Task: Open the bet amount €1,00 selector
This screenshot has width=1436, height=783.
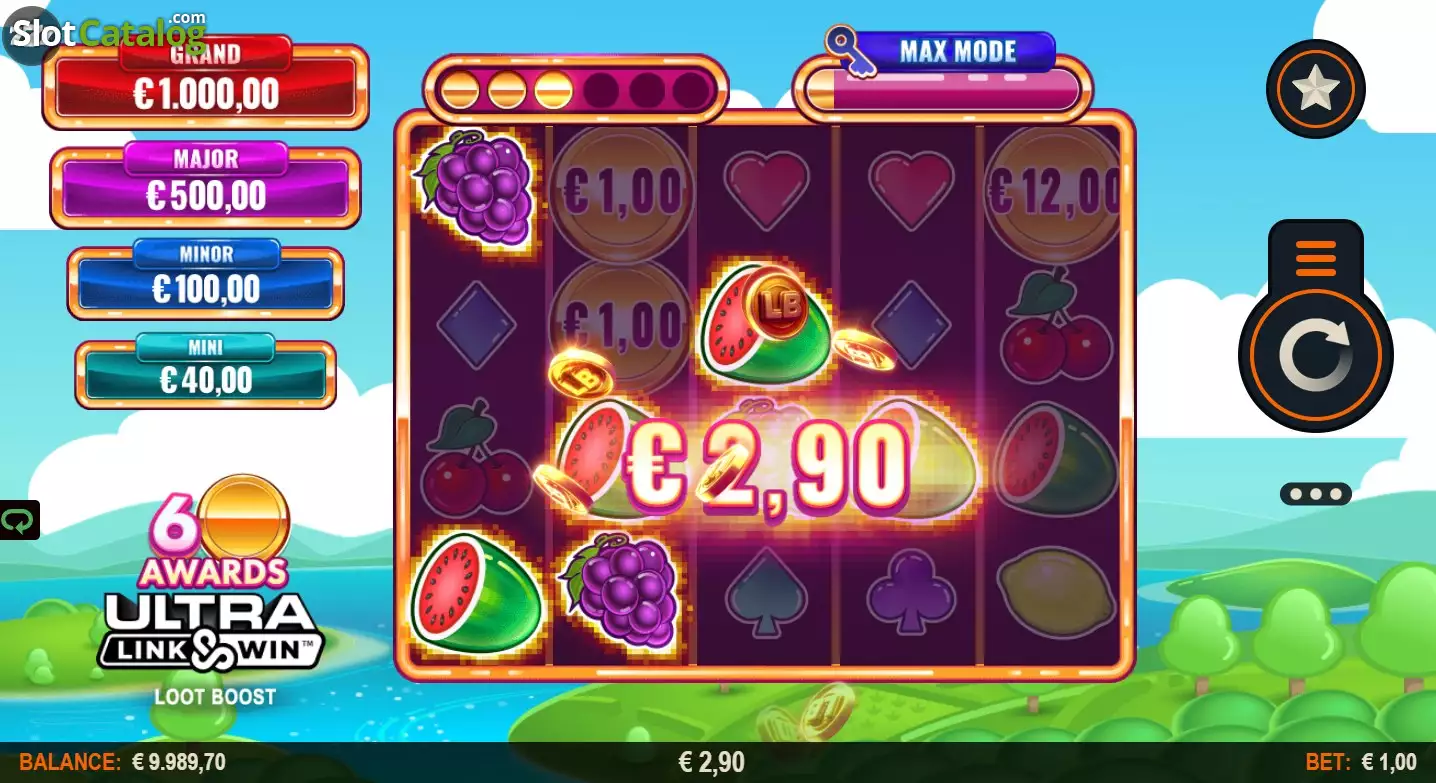Action: pyautogui.click(x=1362, y=762)
